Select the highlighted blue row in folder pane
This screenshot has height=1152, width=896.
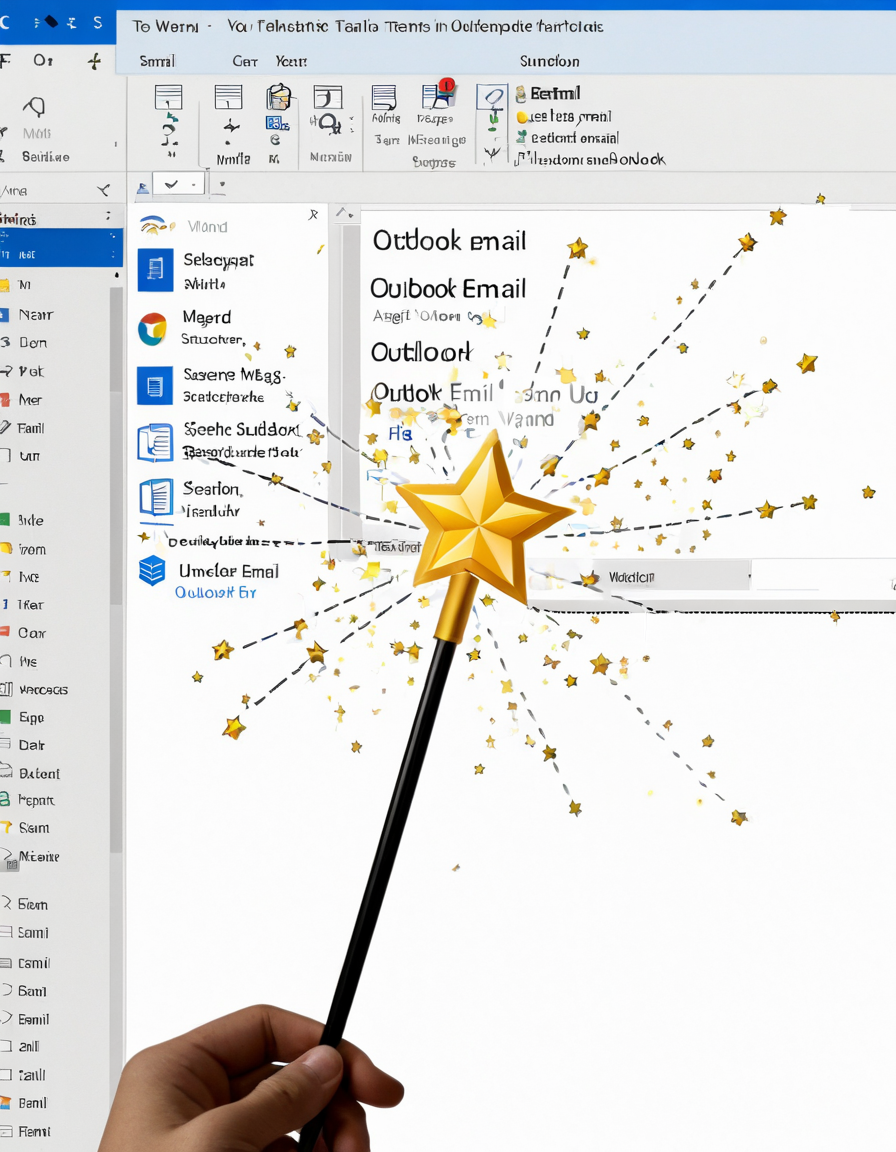click(x=61, y=247)
